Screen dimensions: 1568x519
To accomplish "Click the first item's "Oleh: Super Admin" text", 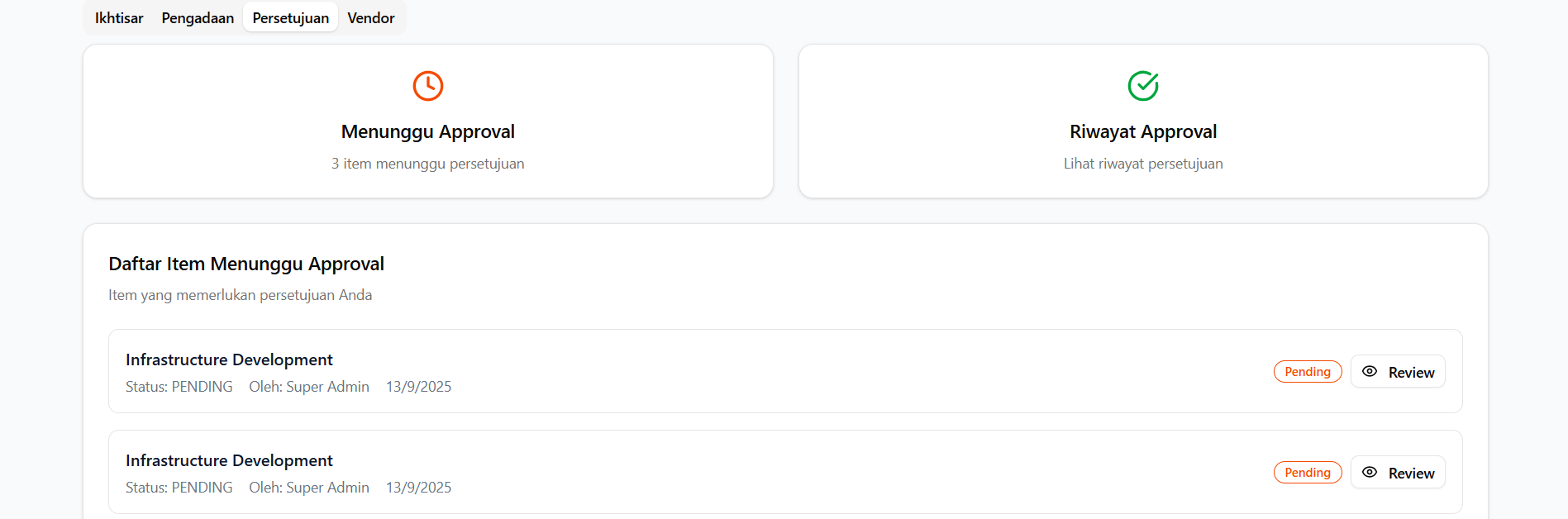I will point(309,387).
